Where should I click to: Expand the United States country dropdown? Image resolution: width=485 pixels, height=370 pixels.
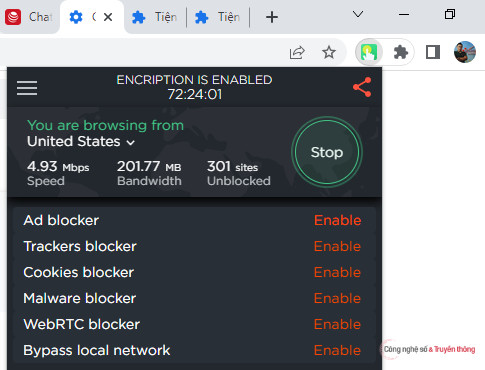pyautogui.click(x=81, y=142)
